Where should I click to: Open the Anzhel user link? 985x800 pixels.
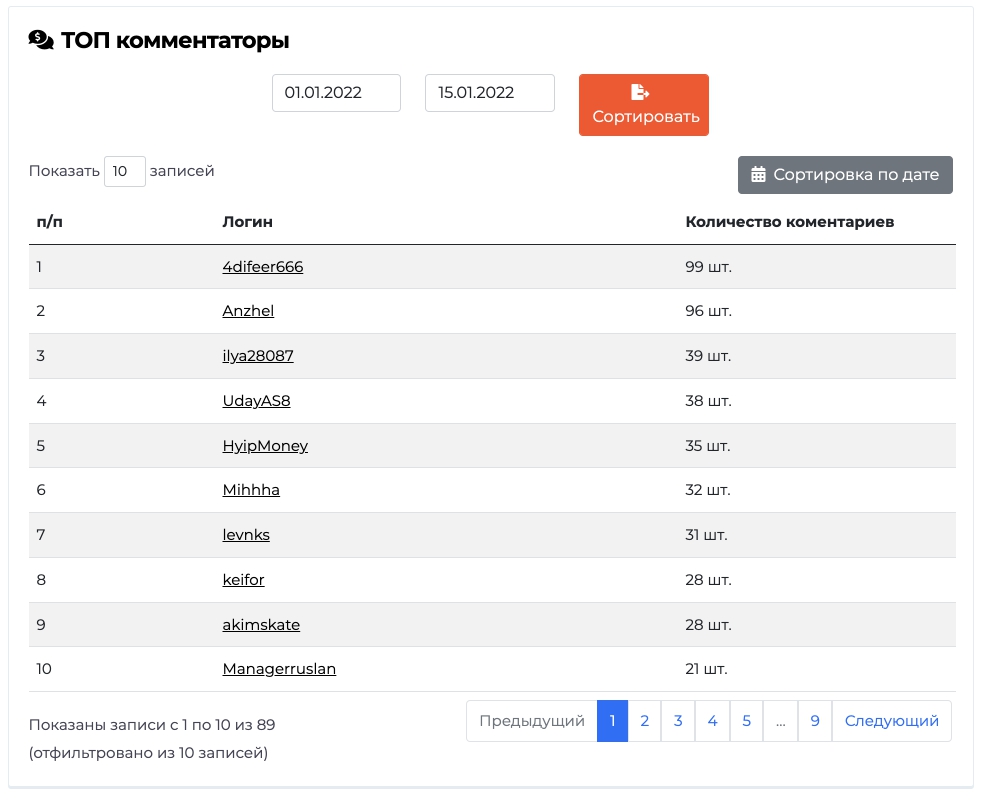pos(248,311)
